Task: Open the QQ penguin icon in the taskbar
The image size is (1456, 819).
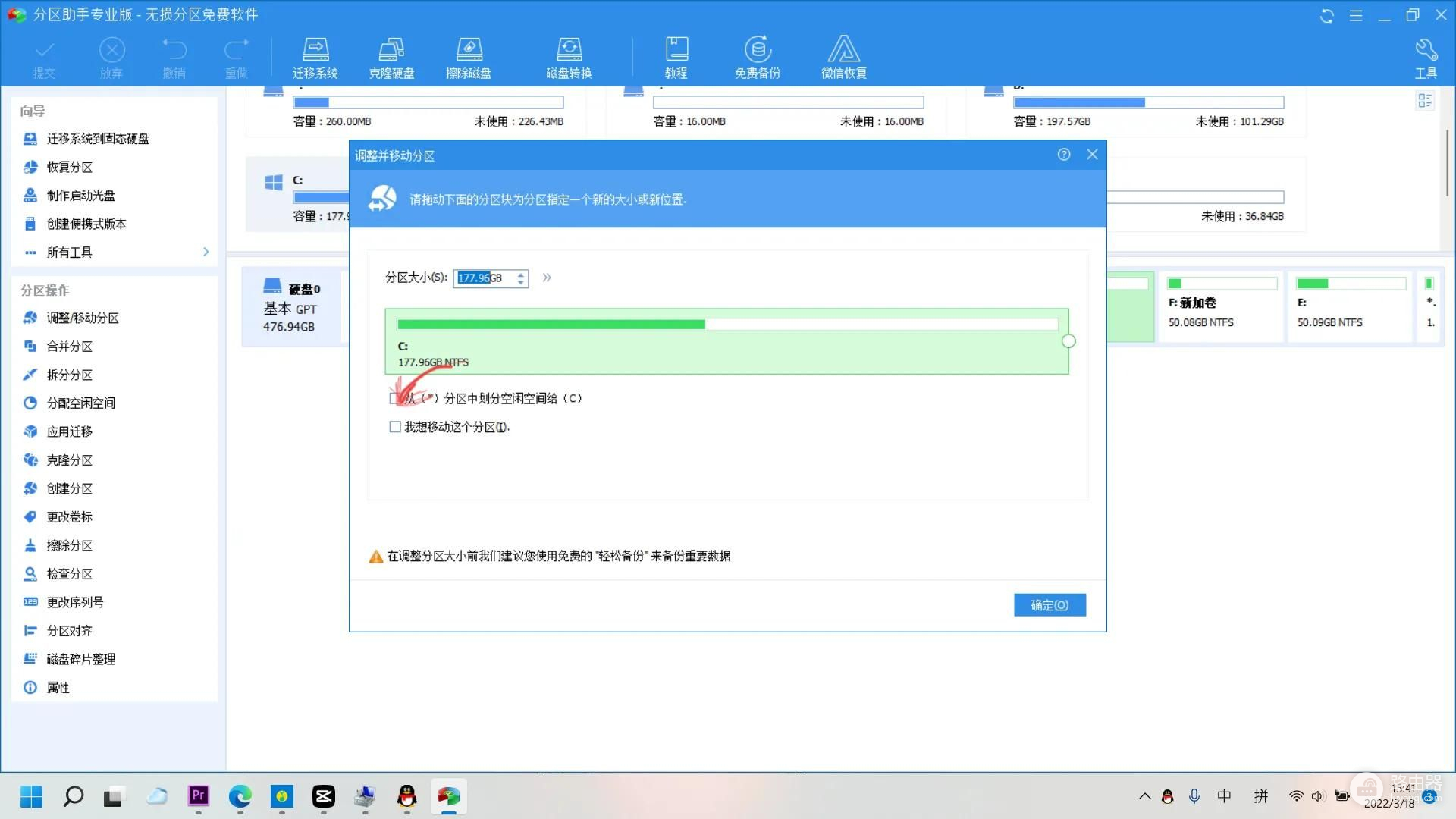Action: pyautogui.click(x=407, y=796)
